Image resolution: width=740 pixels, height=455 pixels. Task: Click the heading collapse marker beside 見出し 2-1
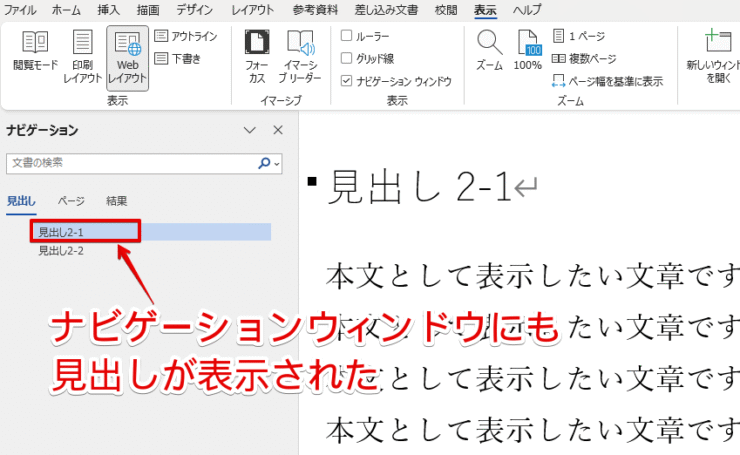(311, 181)
